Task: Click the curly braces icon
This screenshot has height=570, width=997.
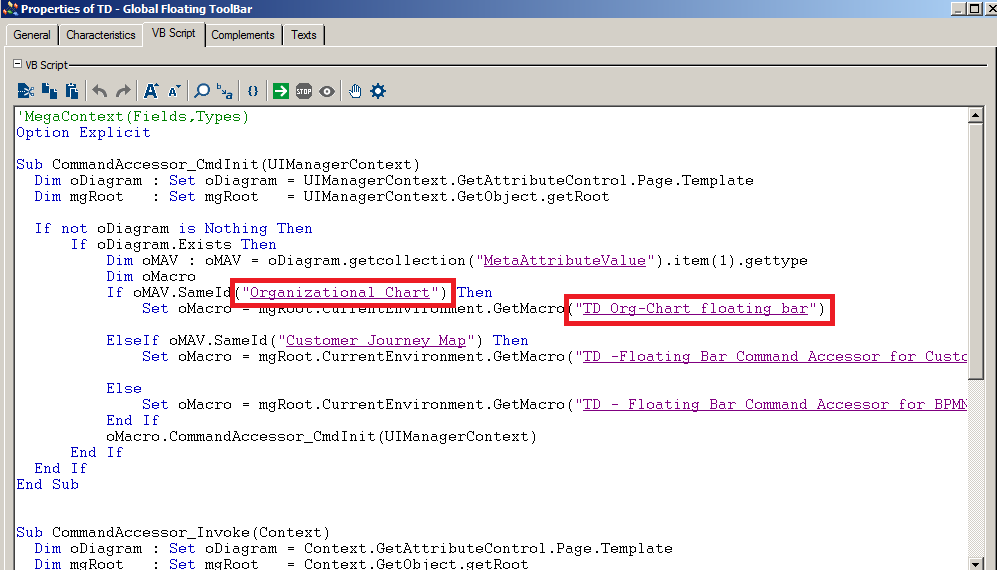Action: coord(253,91)
